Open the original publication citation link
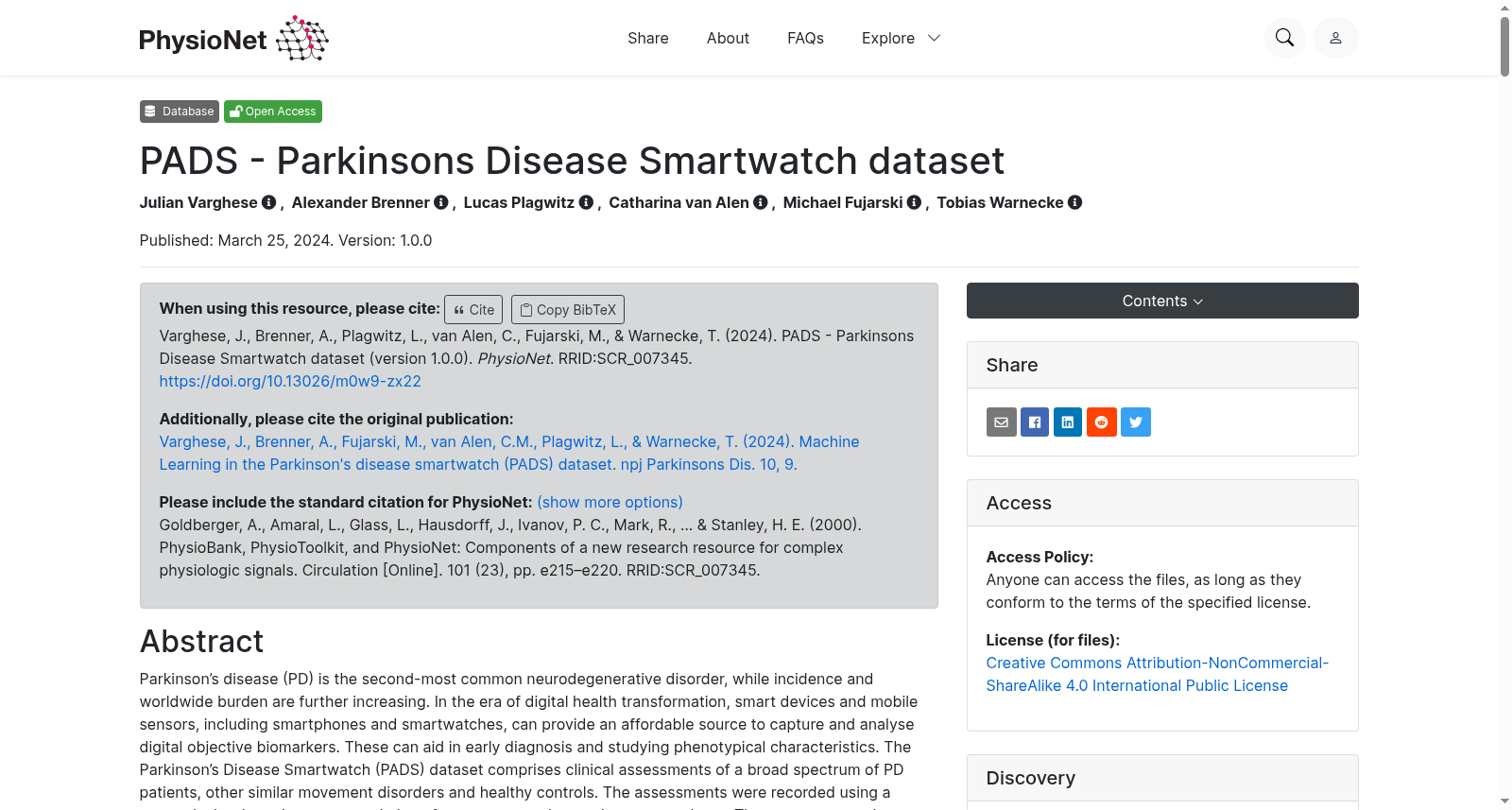The image size is (1512, 810). [x=509, y=453]
